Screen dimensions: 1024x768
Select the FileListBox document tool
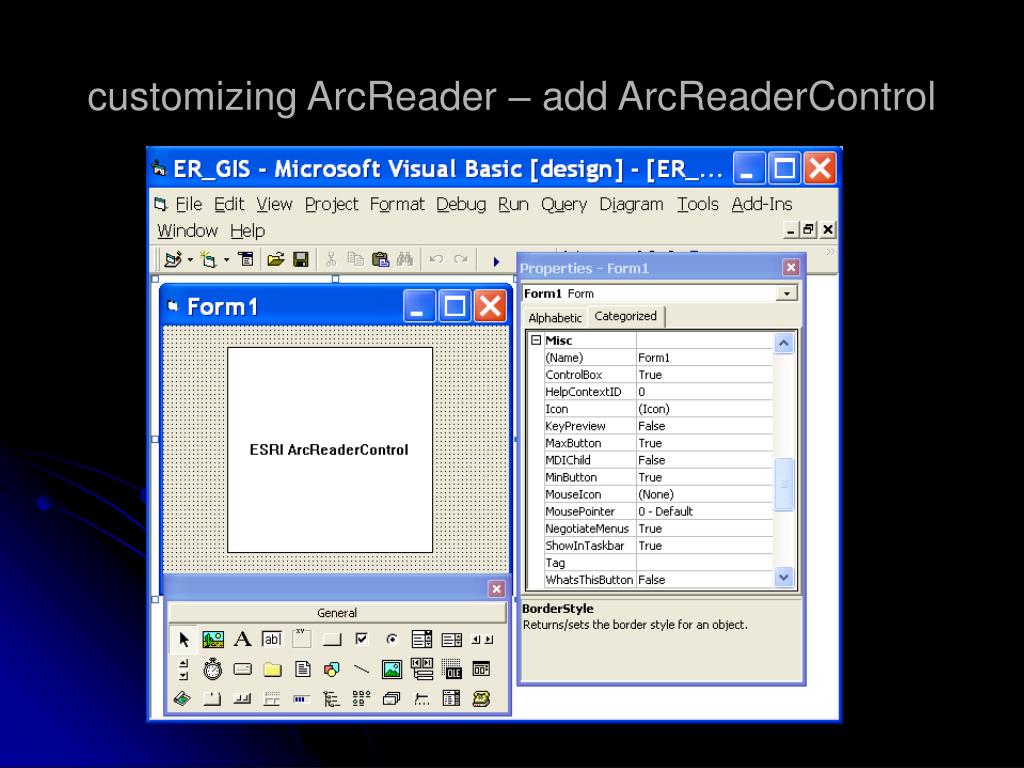click(302, 669)
